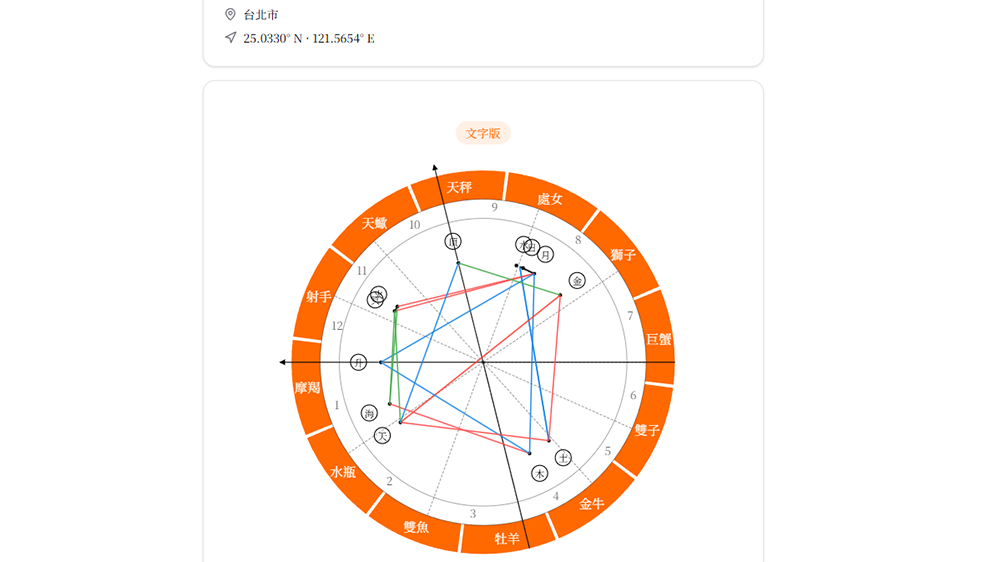Viewport: 1000px width, 562px height.
Task: Click the navigation arrow icon beside coordinates
Action: (x=230, y=38)
